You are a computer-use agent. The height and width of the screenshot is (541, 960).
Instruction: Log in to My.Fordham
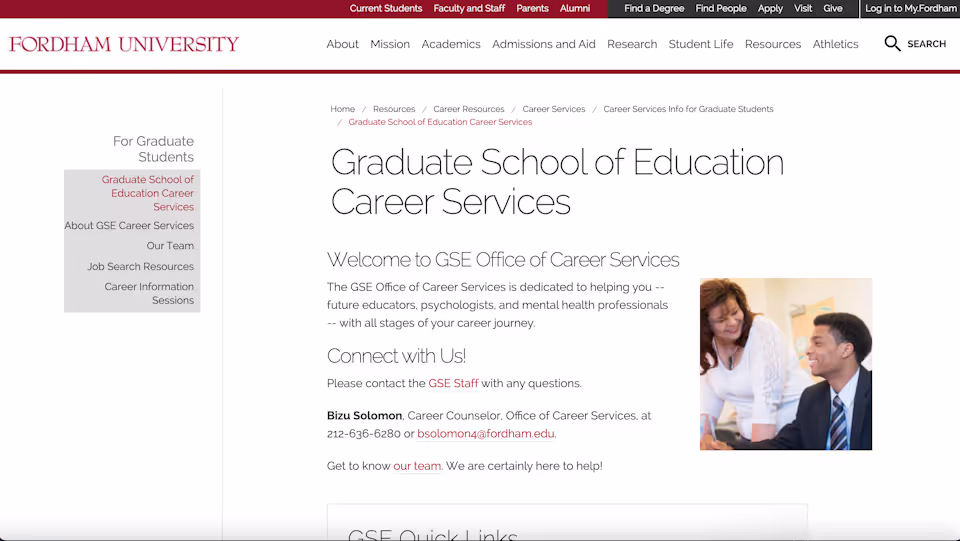(910, 9)
